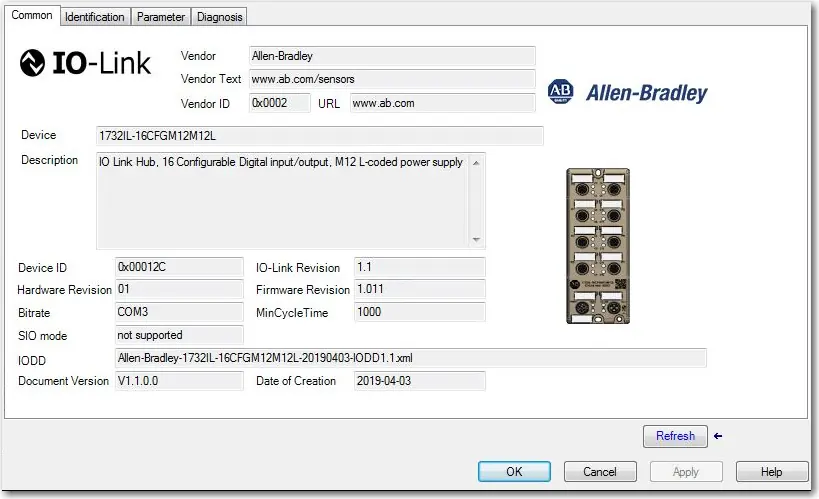Click the IODD file name field
The width and height of the screenshot is (819, 499).
coord(411,358)
